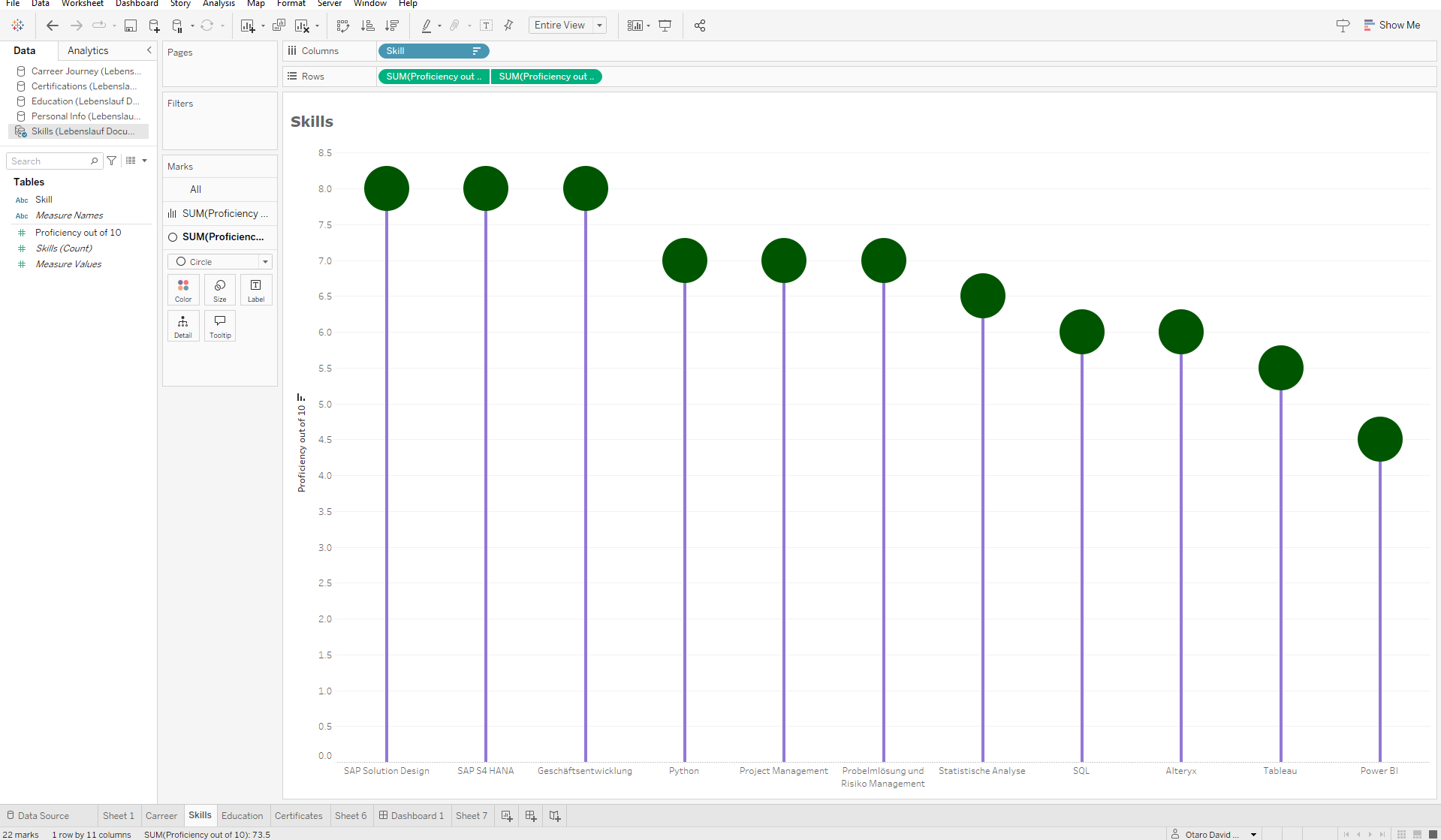The height and width of the screenshot is (840, 1441).
Task: Click the Undo back arrow
Action: click(52, 26)
